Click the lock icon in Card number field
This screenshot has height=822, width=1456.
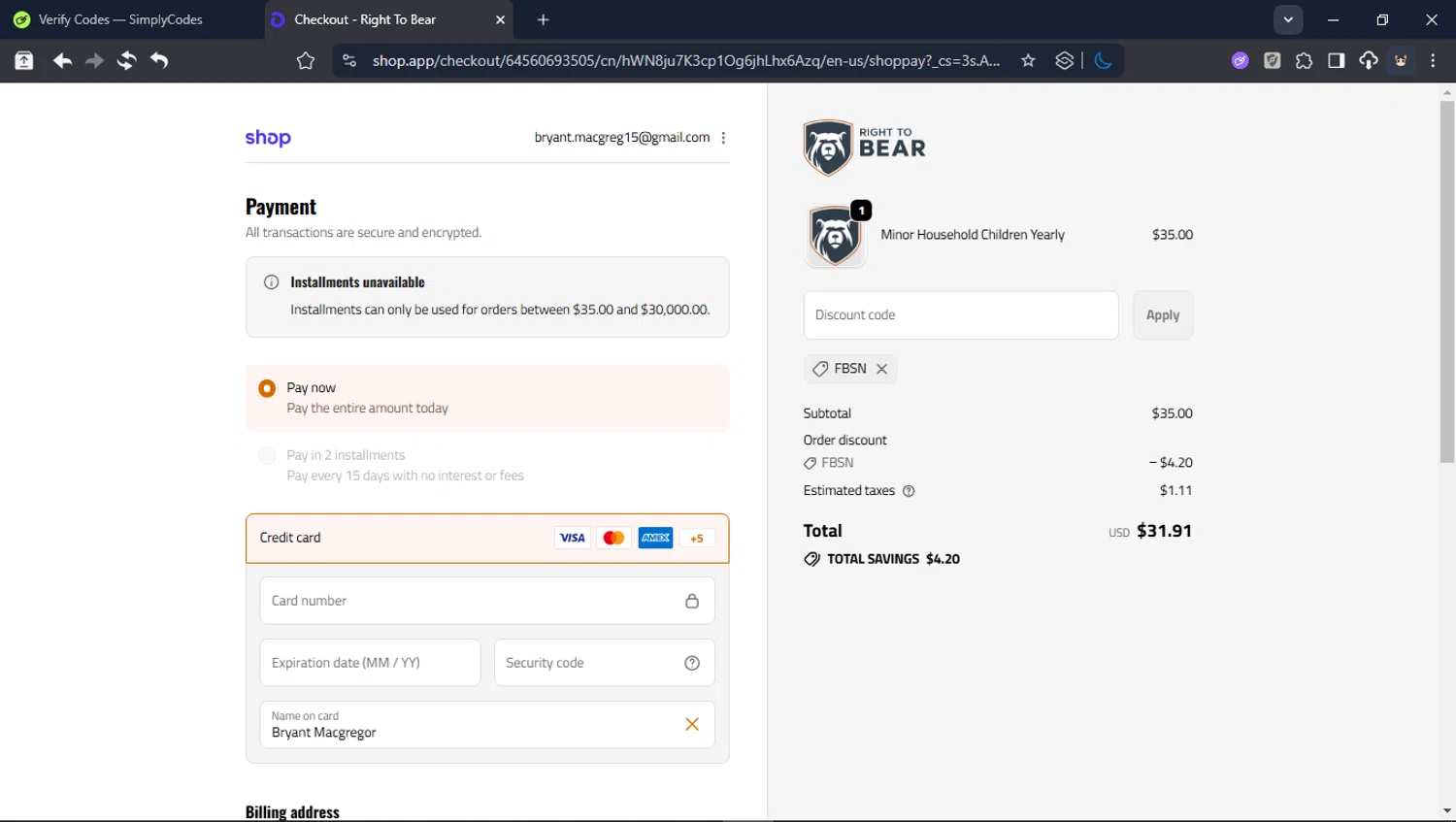coord(692,601)
